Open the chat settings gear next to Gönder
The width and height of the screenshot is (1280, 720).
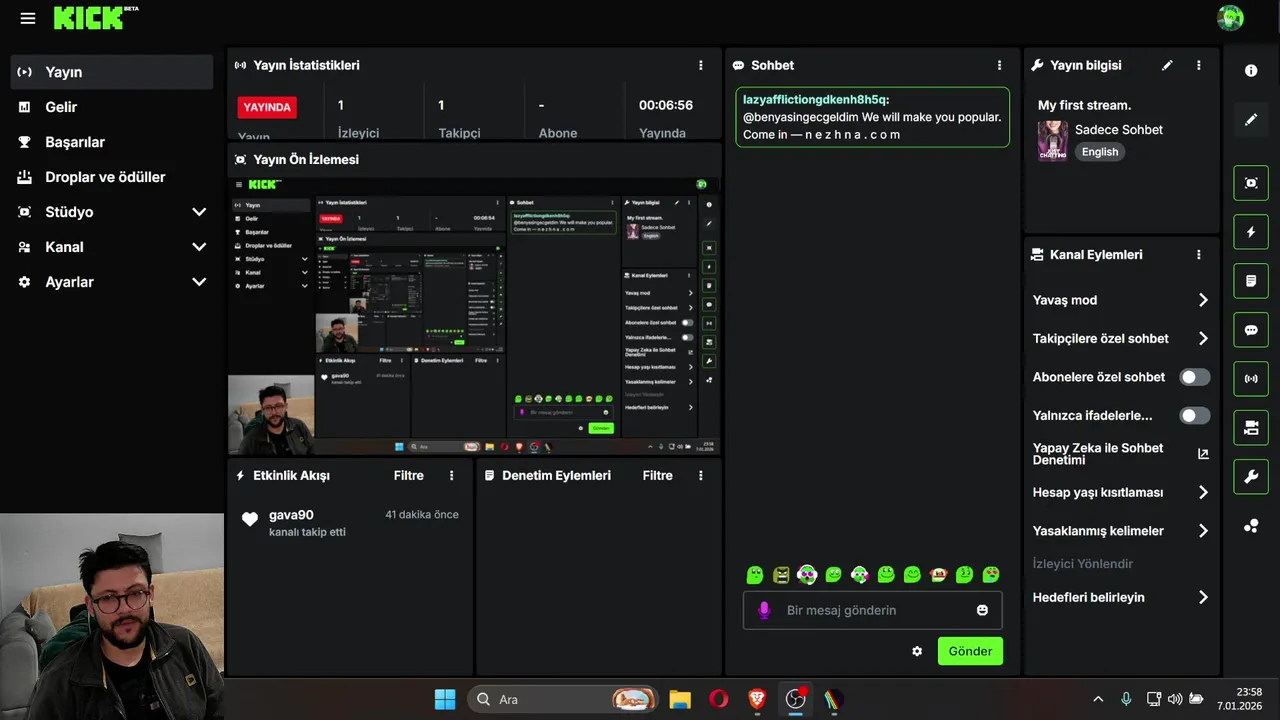tap(917, 651)
